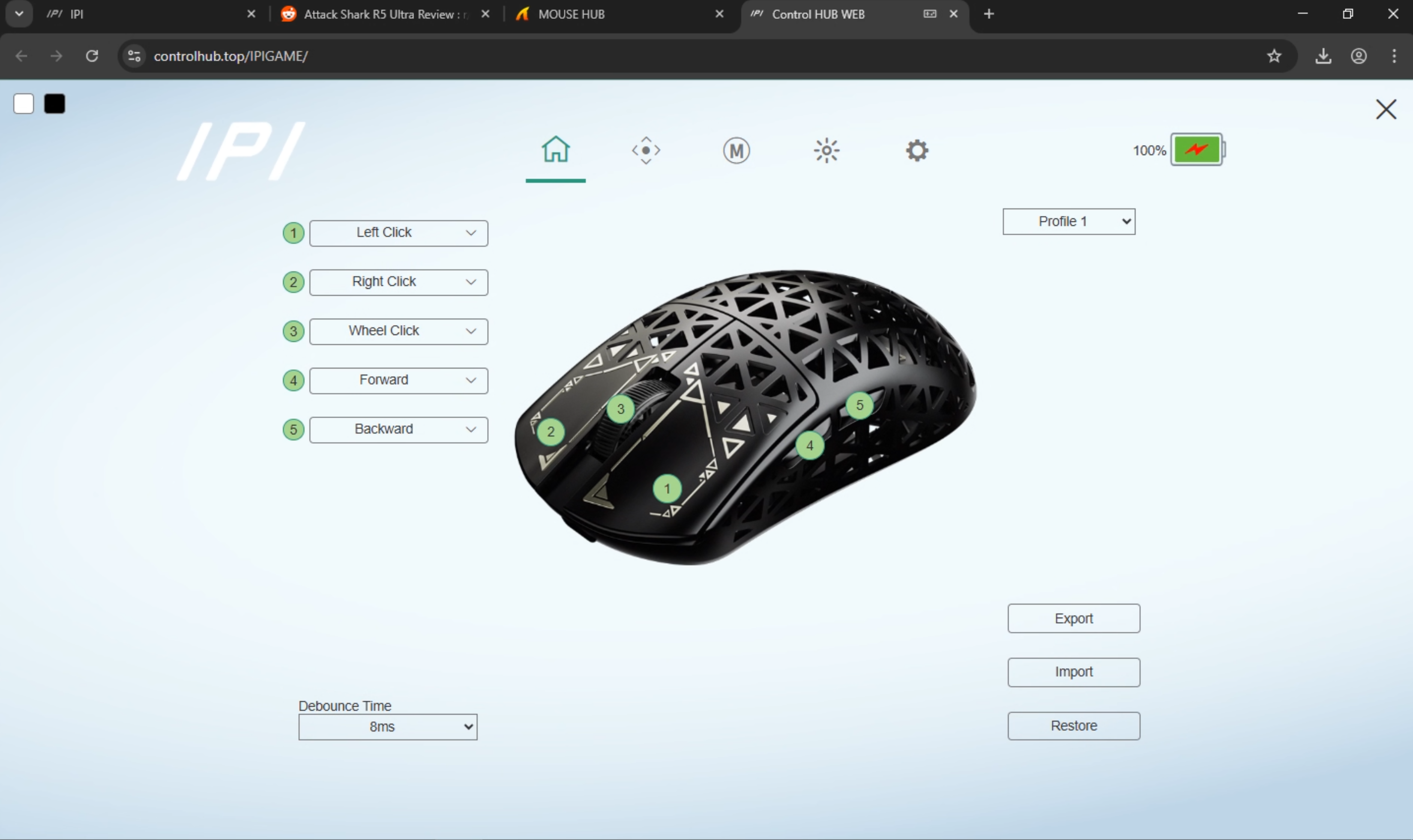Open the lighting sun icon
Viewport: 1413px width, 840px height.
(x=826, y=151)
